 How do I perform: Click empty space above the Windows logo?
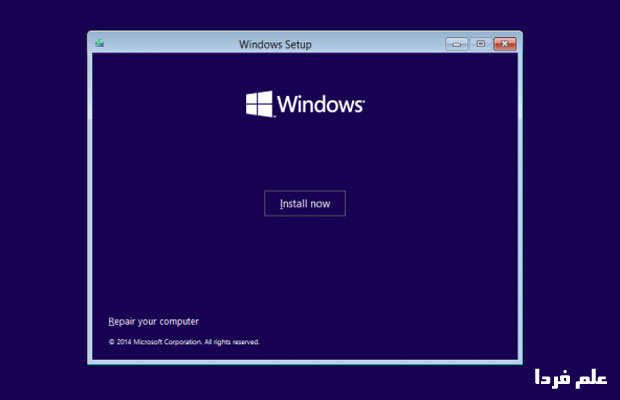(x=304, y=70)
